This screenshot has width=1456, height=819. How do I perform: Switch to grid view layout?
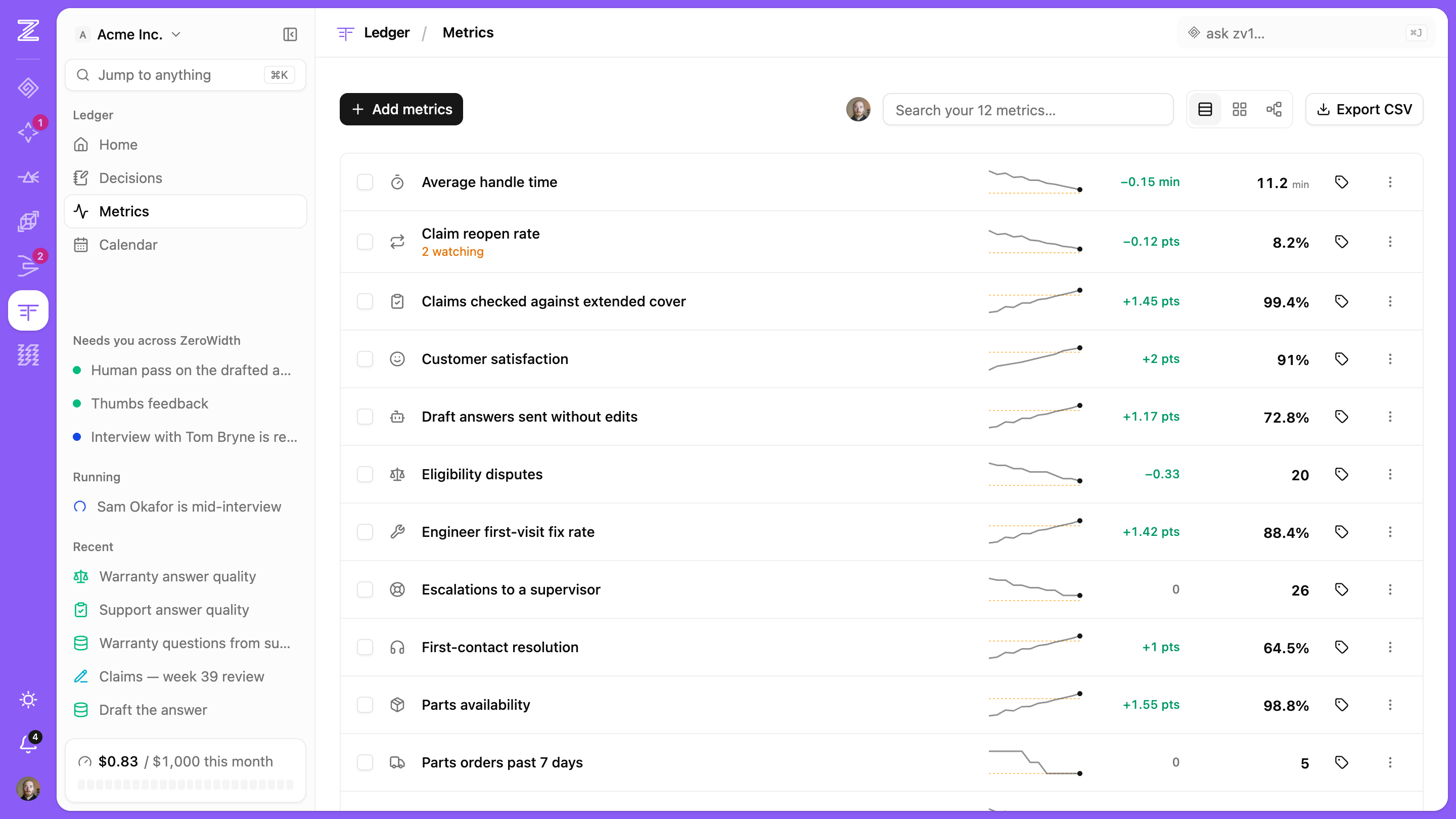click(x=1240, y=109)
